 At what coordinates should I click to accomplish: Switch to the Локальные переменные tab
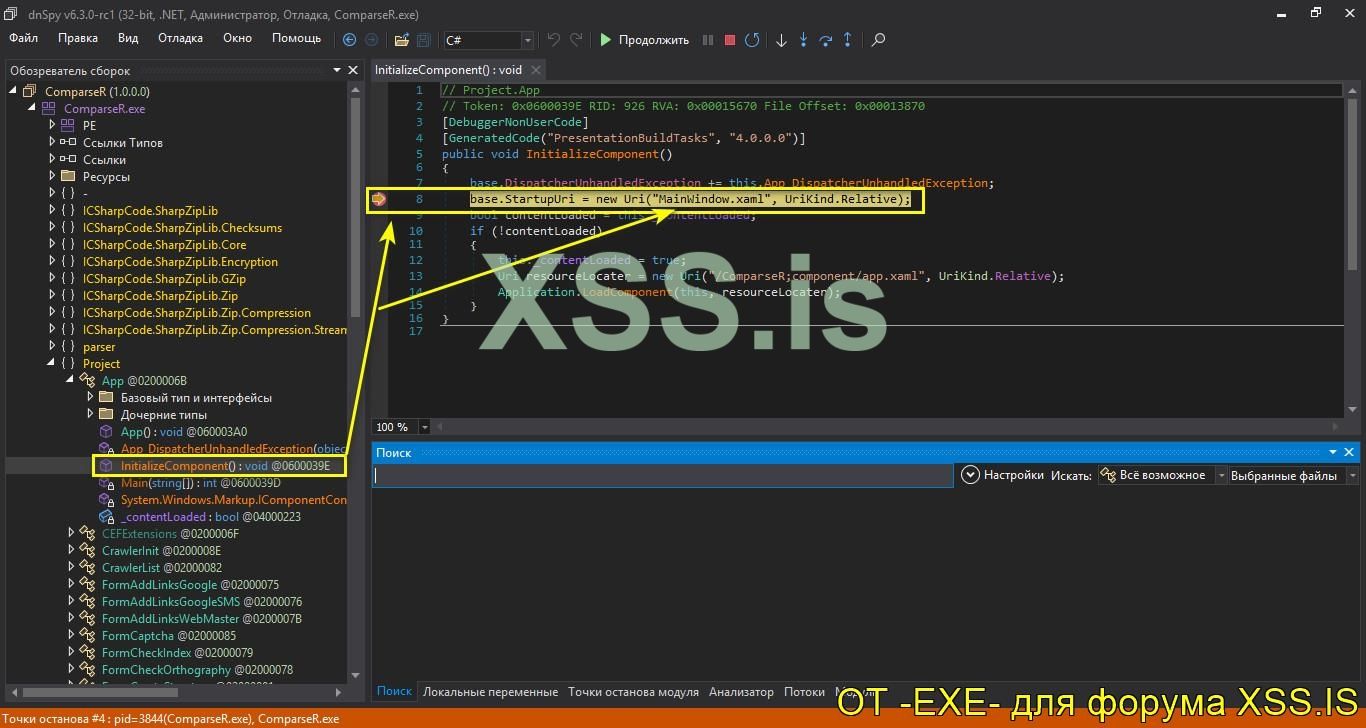click(490, 691)
